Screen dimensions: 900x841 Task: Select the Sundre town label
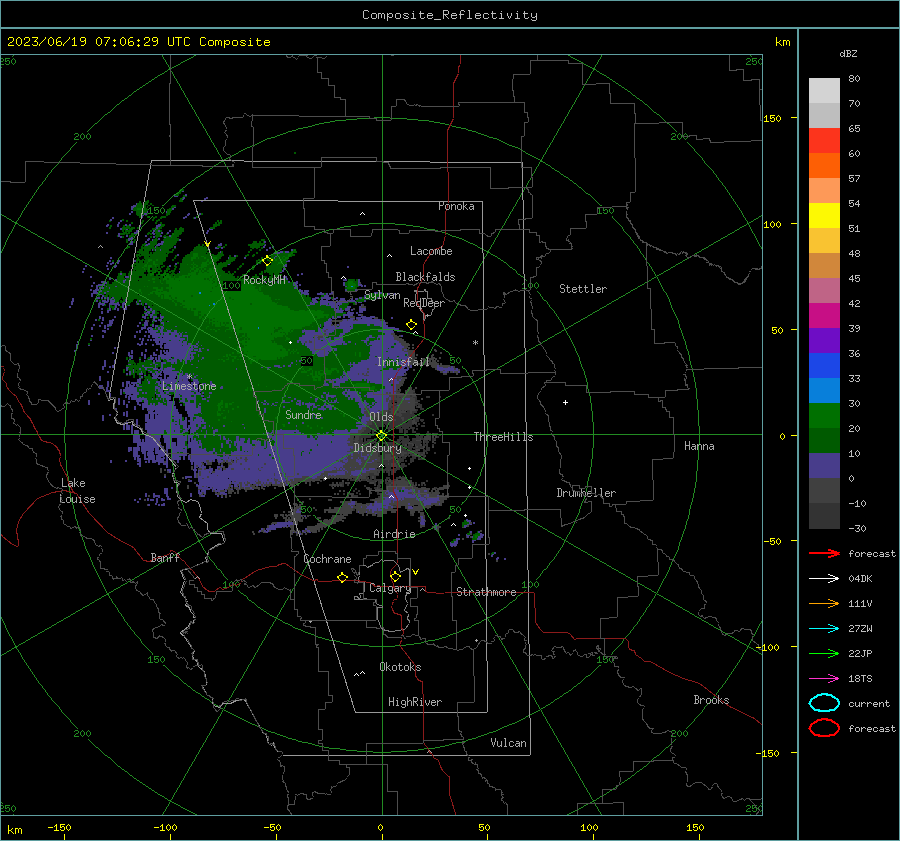[303, 414]
